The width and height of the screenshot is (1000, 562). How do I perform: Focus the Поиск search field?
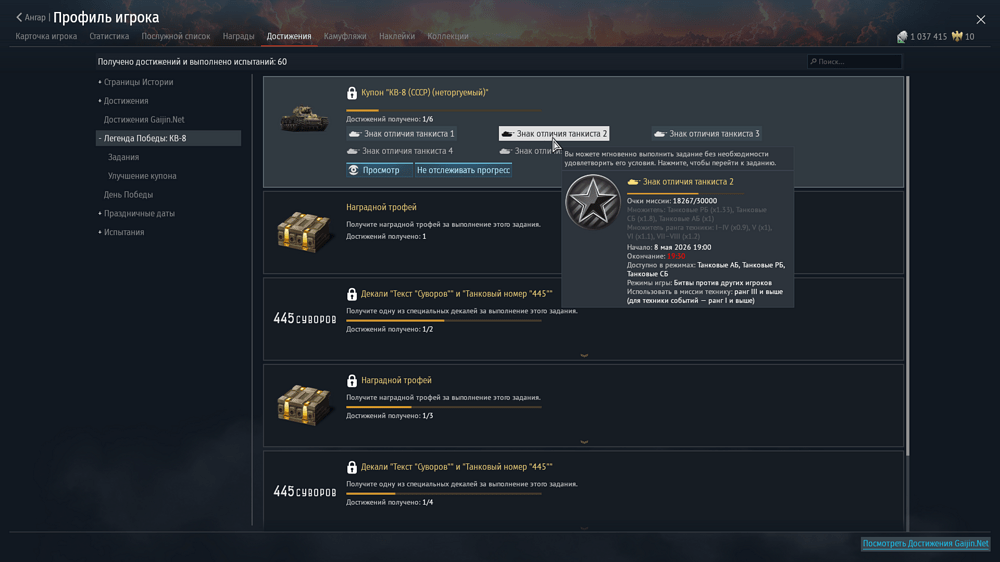pyautogui.click(x=854, y=61)
